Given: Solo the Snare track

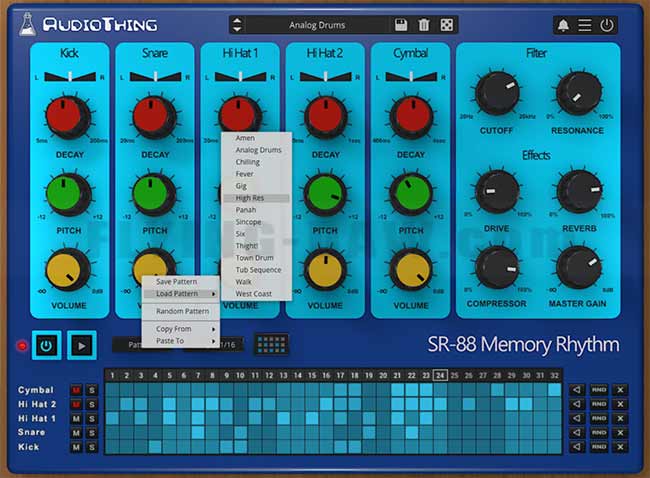Looking at the screenshot, I should click(92, 433).
